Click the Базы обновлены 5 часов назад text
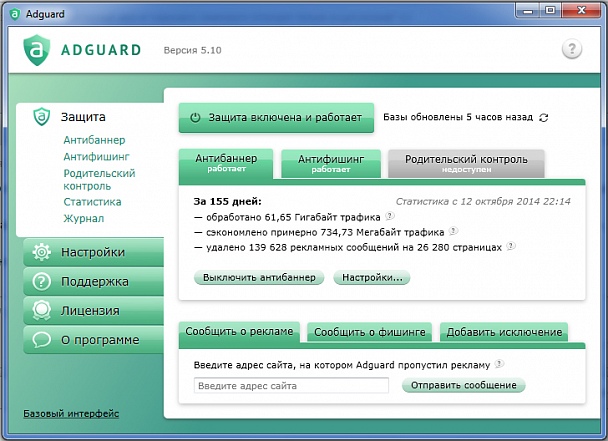This screenshot has height=441, width=608. (458, 117)
